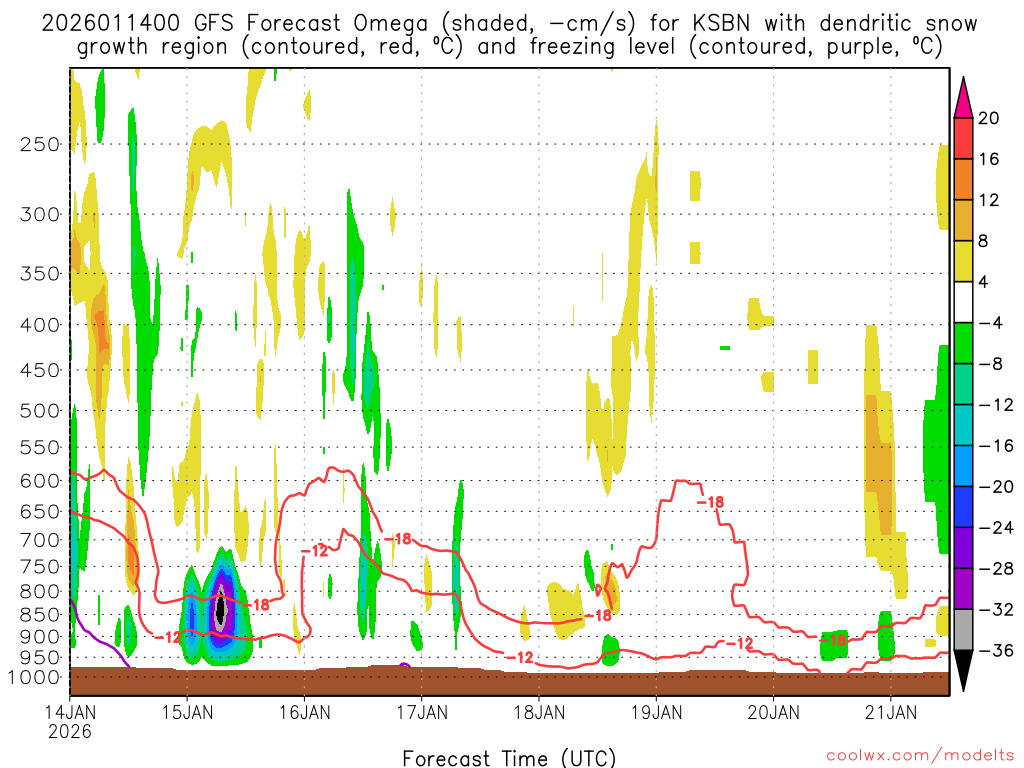Click the black omega maximum core on 15JAN

[221, 611]
